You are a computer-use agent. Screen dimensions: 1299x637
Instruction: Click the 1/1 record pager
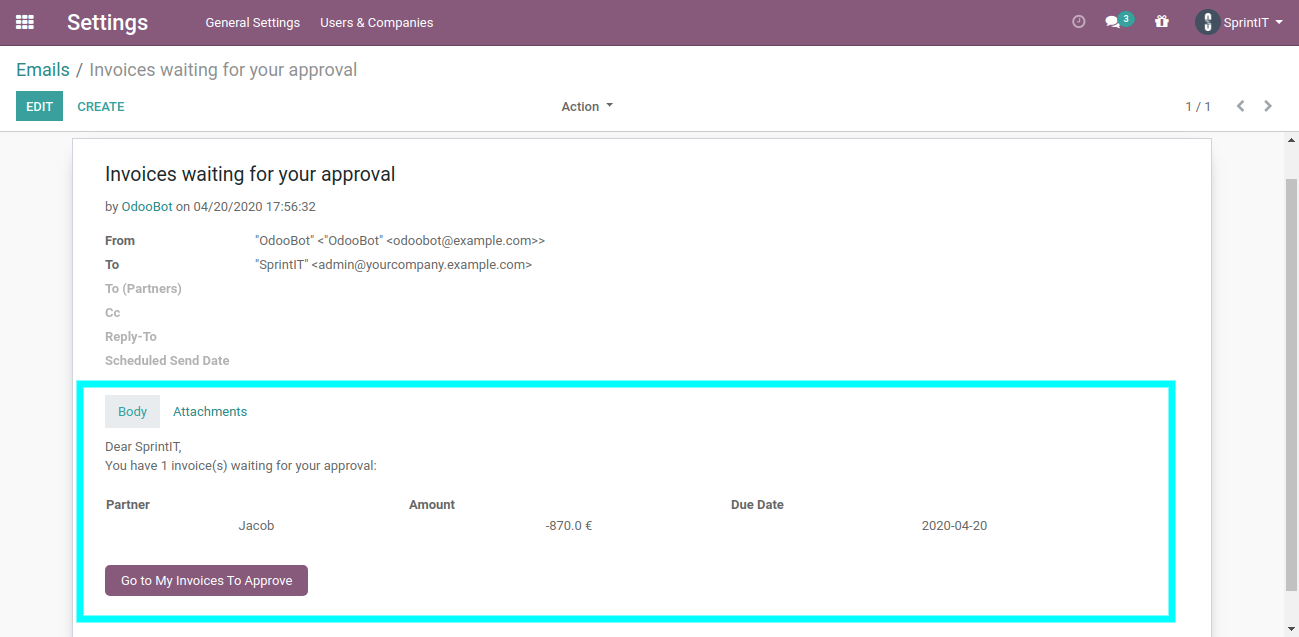tap(1197, 106)
